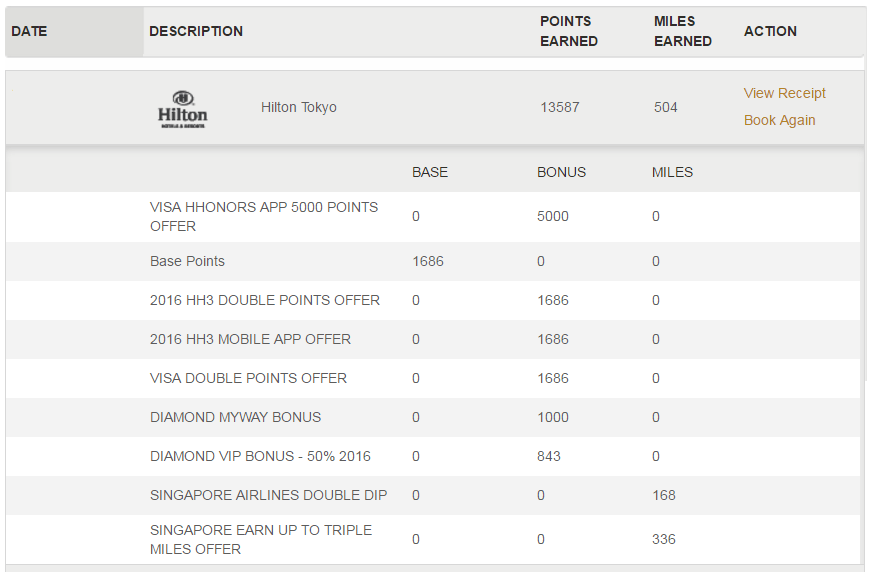This screenshot has width=870, height=572.
Task: Click the SINGAPORE AIRLINES DOUBLE DIP row
Action: 433,495
